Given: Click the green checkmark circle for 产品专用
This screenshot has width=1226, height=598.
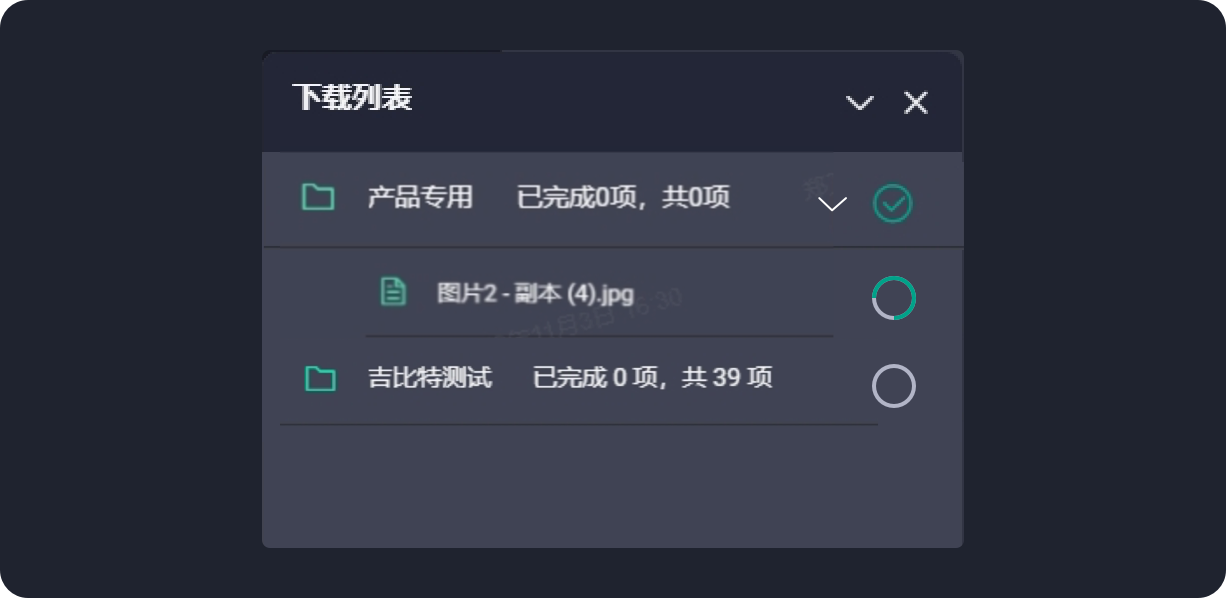Looking at the screenshot, I should point(893,204).
